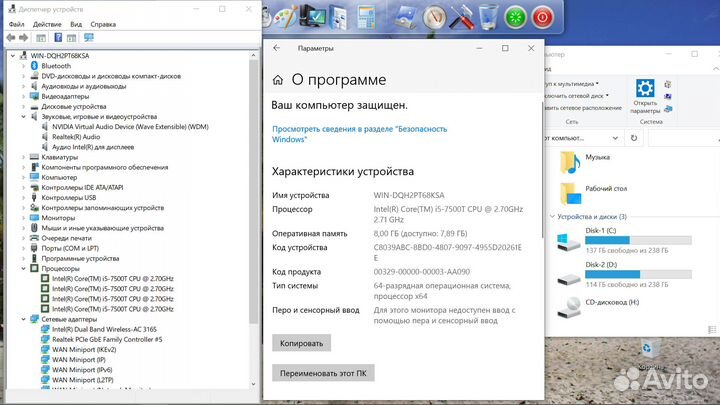This screenshot has height=405, width=720.
Task: Collapse Звуковые, игровые и видеоустройства node
Action: [x=23, y=117]
